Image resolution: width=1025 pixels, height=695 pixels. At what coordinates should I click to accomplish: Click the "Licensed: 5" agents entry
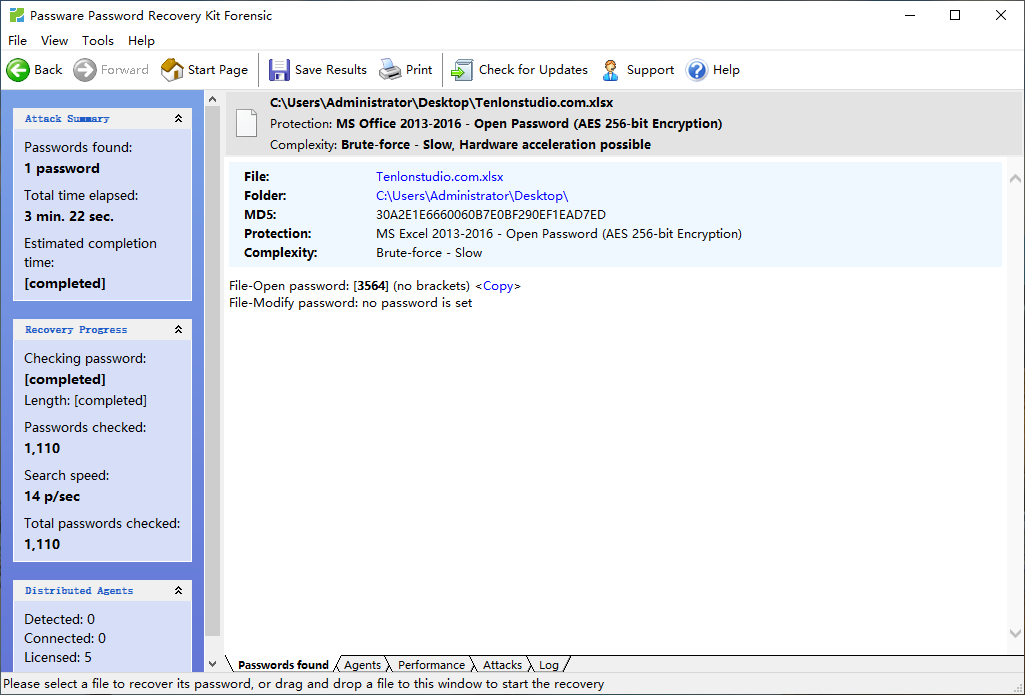(58, 657)
